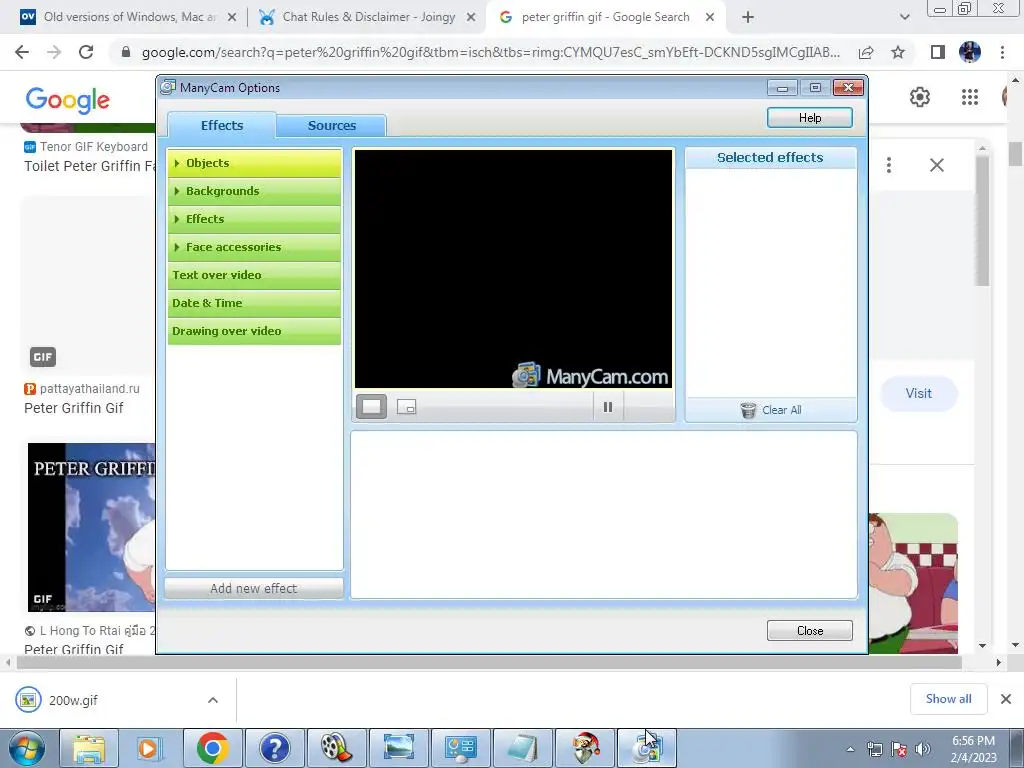
Task: Click the Add new effect button
Action: point(253,588)
